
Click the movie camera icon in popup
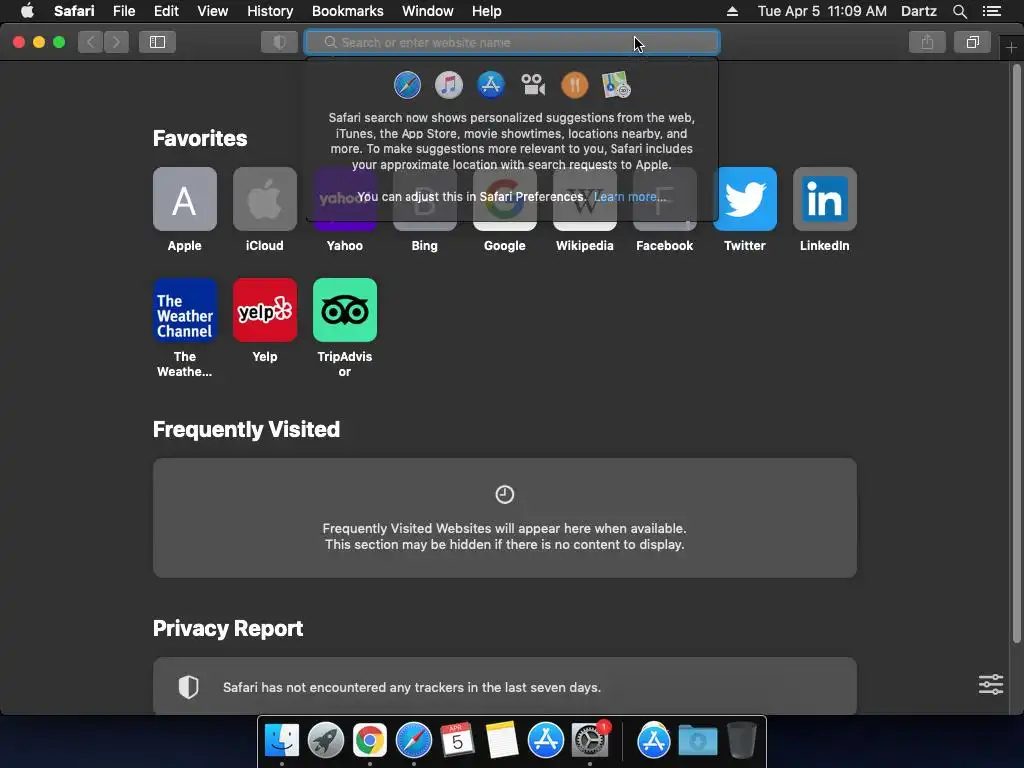tap(533, 85)
